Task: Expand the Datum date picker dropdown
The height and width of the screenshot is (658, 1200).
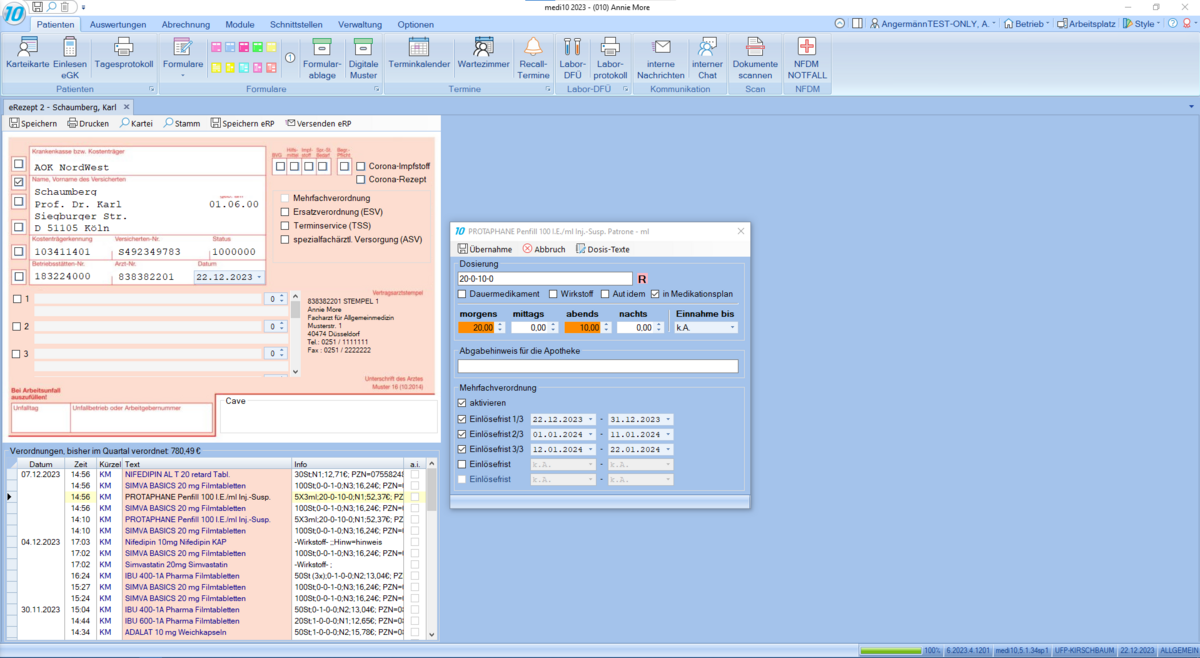Action: 260,277
